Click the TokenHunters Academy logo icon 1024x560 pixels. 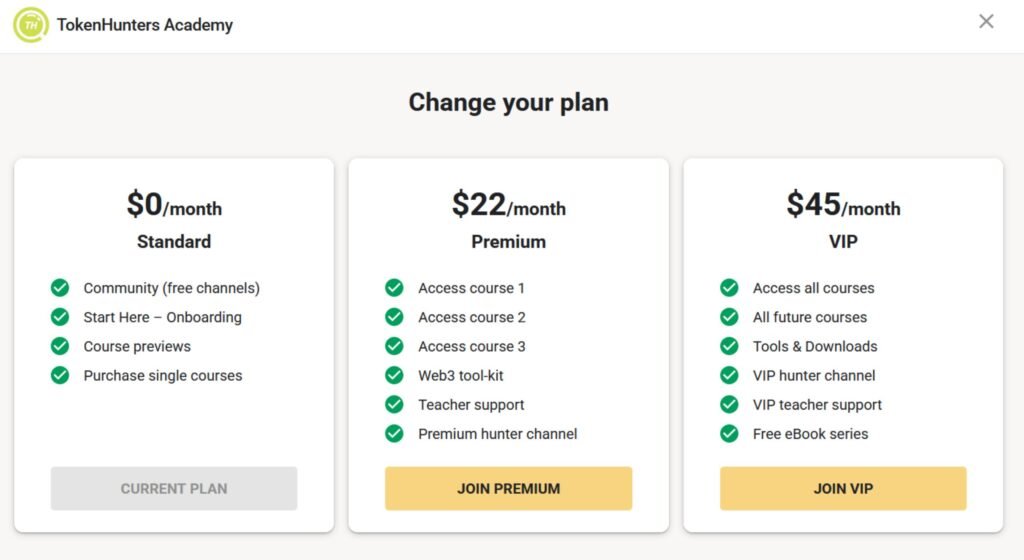pyautogui.click(x=31, y=24)
